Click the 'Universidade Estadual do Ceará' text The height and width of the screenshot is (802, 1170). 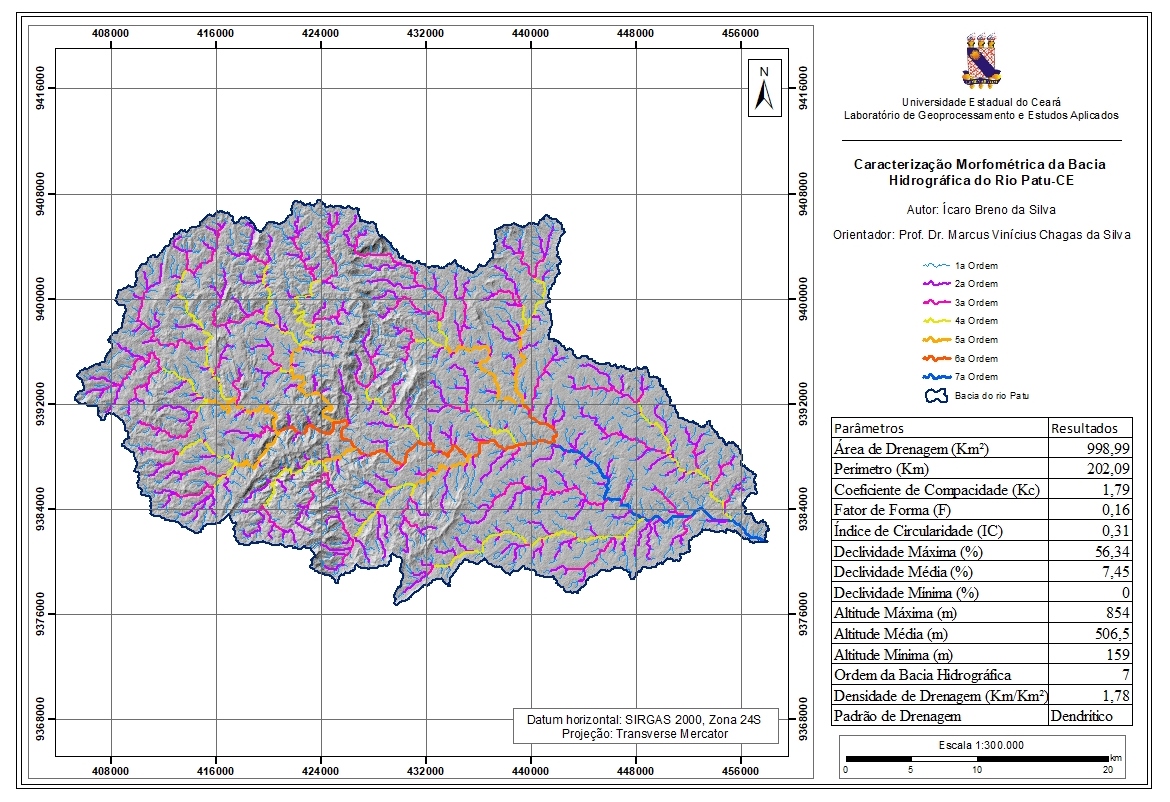[x=981, y=102]
